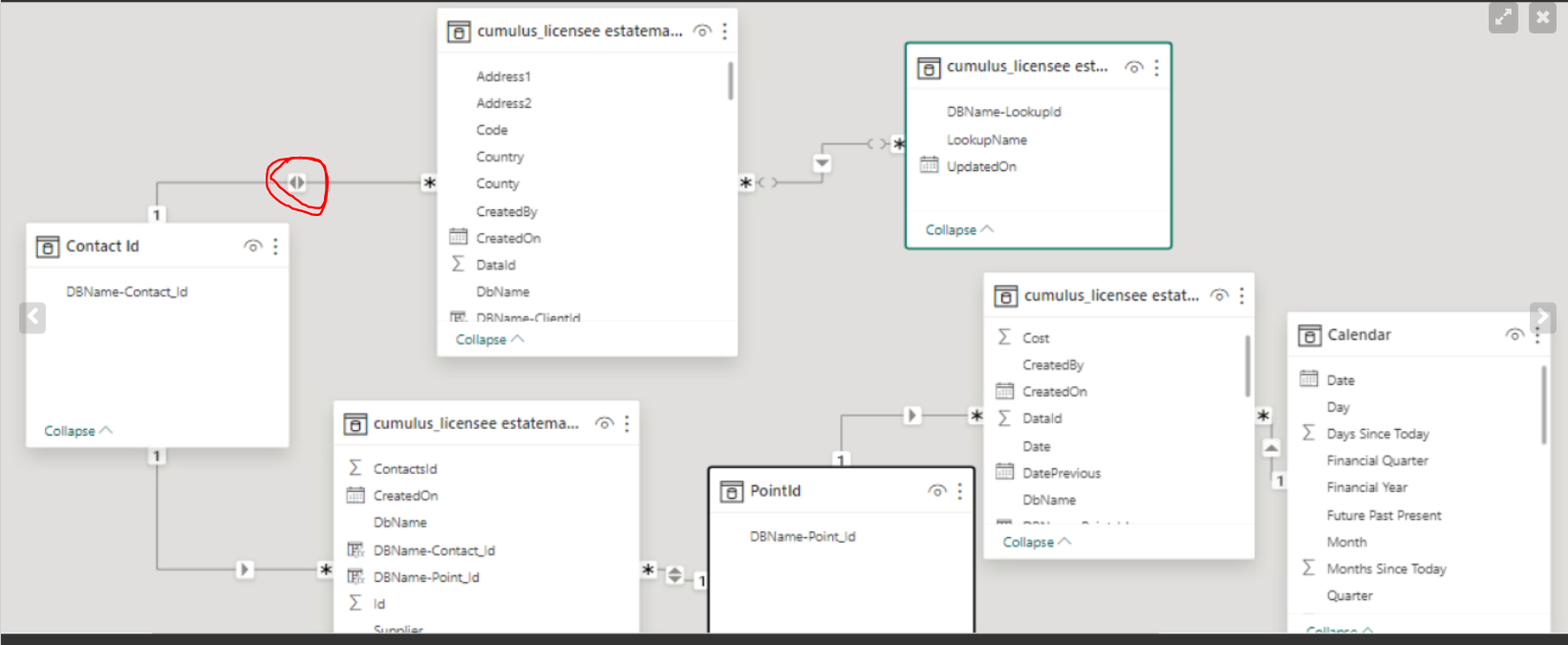Click the Calendar table header icon
This screenshot has width=1568, height=645.
(1309, 335)
